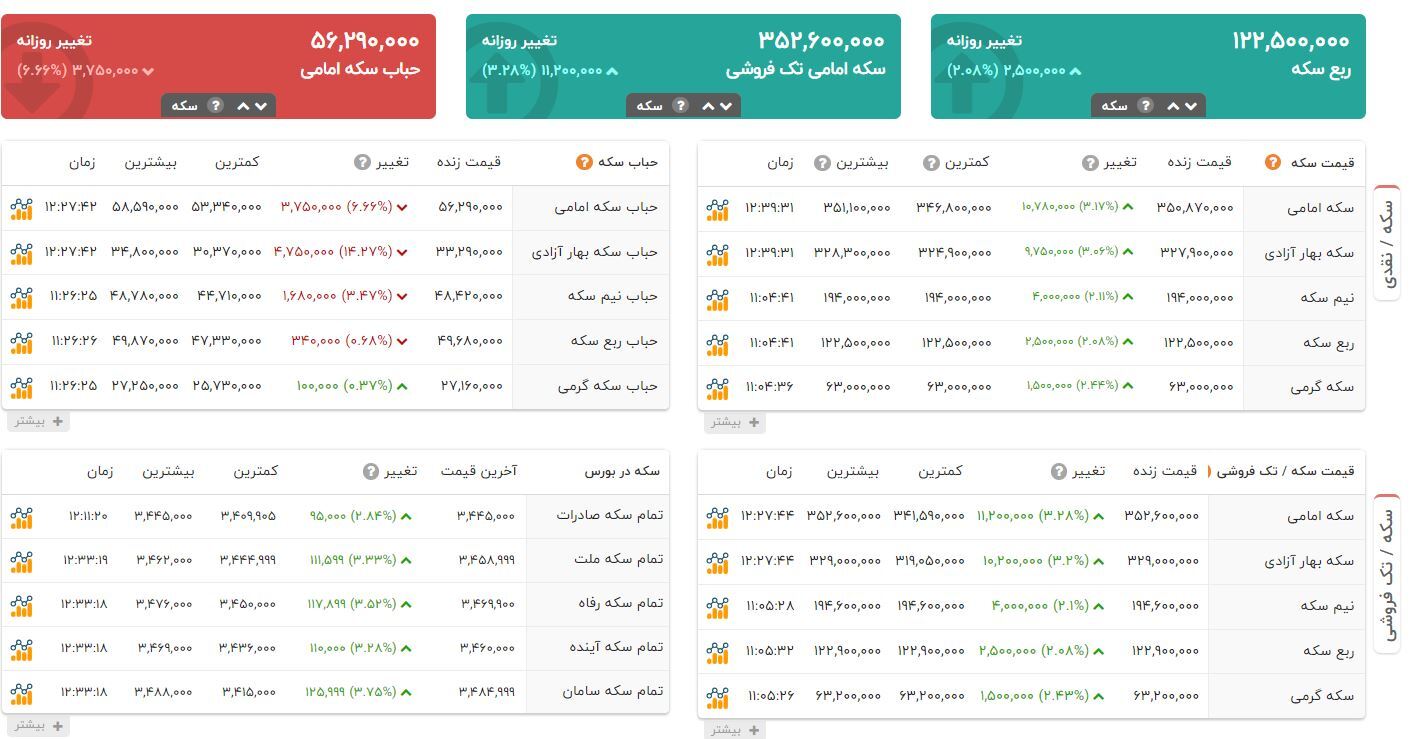This screenshot has width=1422, height=739.
Task: Click up chevron on سکه امامی تک فروشی card
Action: coord(708,106)
